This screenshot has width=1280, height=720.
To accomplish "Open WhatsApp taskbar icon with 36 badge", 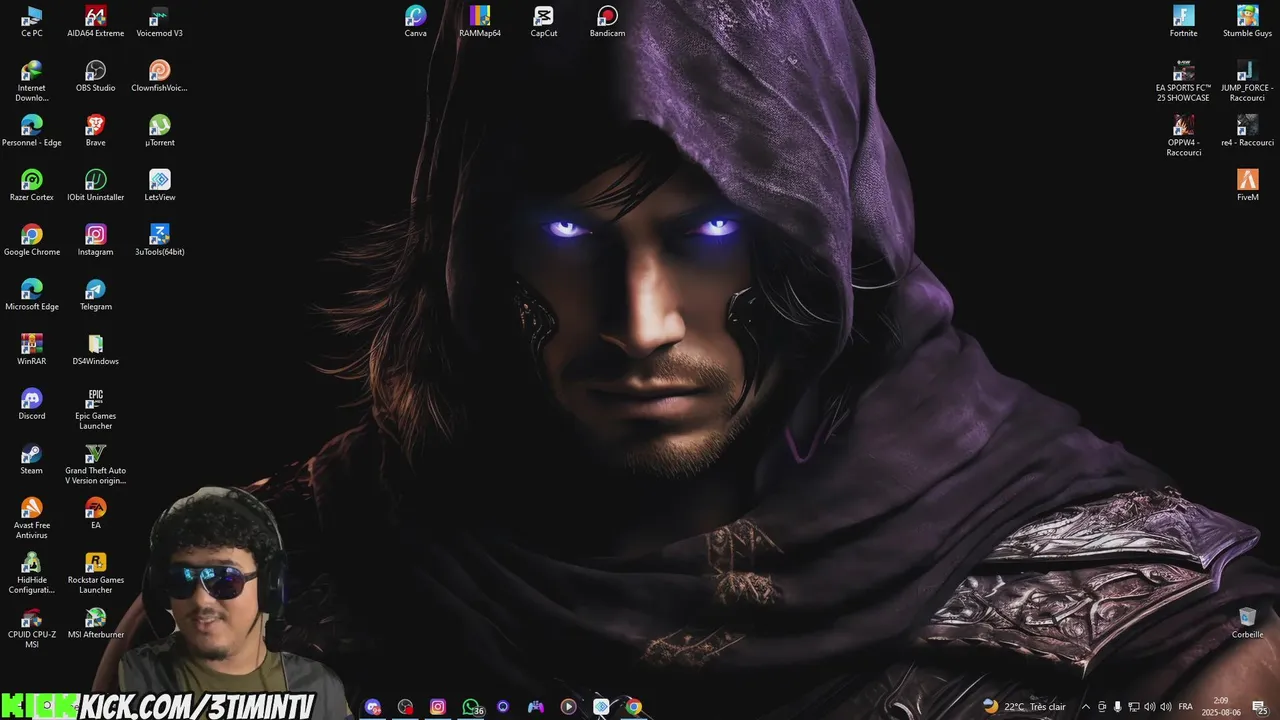I will [x=471, y=707].
